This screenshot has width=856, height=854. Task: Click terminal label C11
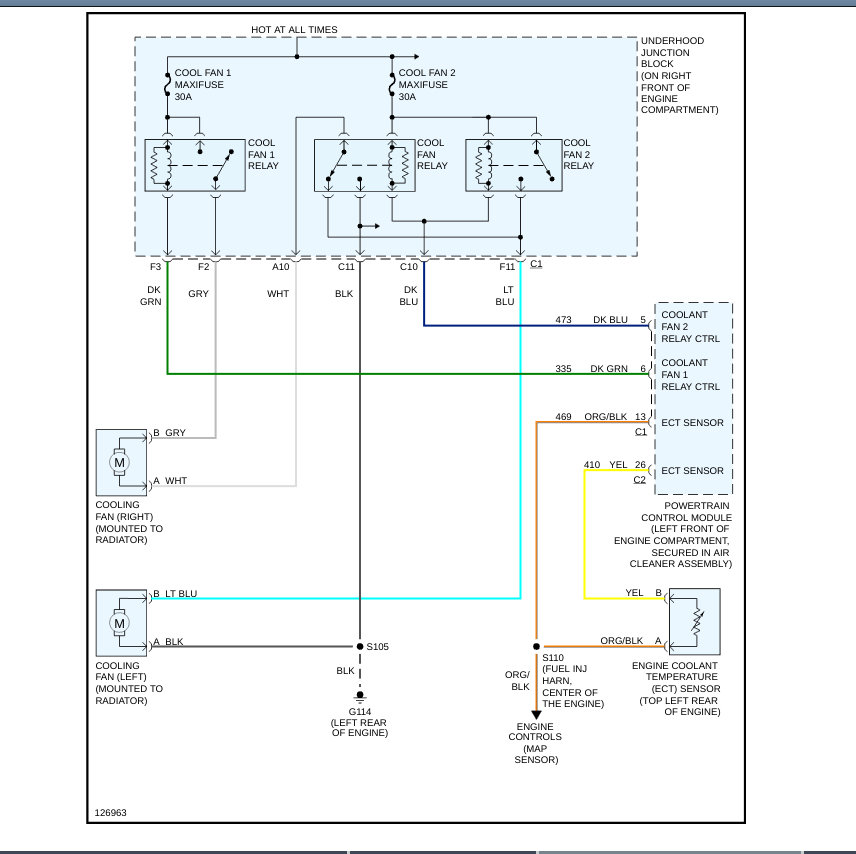tap(346, 266)
